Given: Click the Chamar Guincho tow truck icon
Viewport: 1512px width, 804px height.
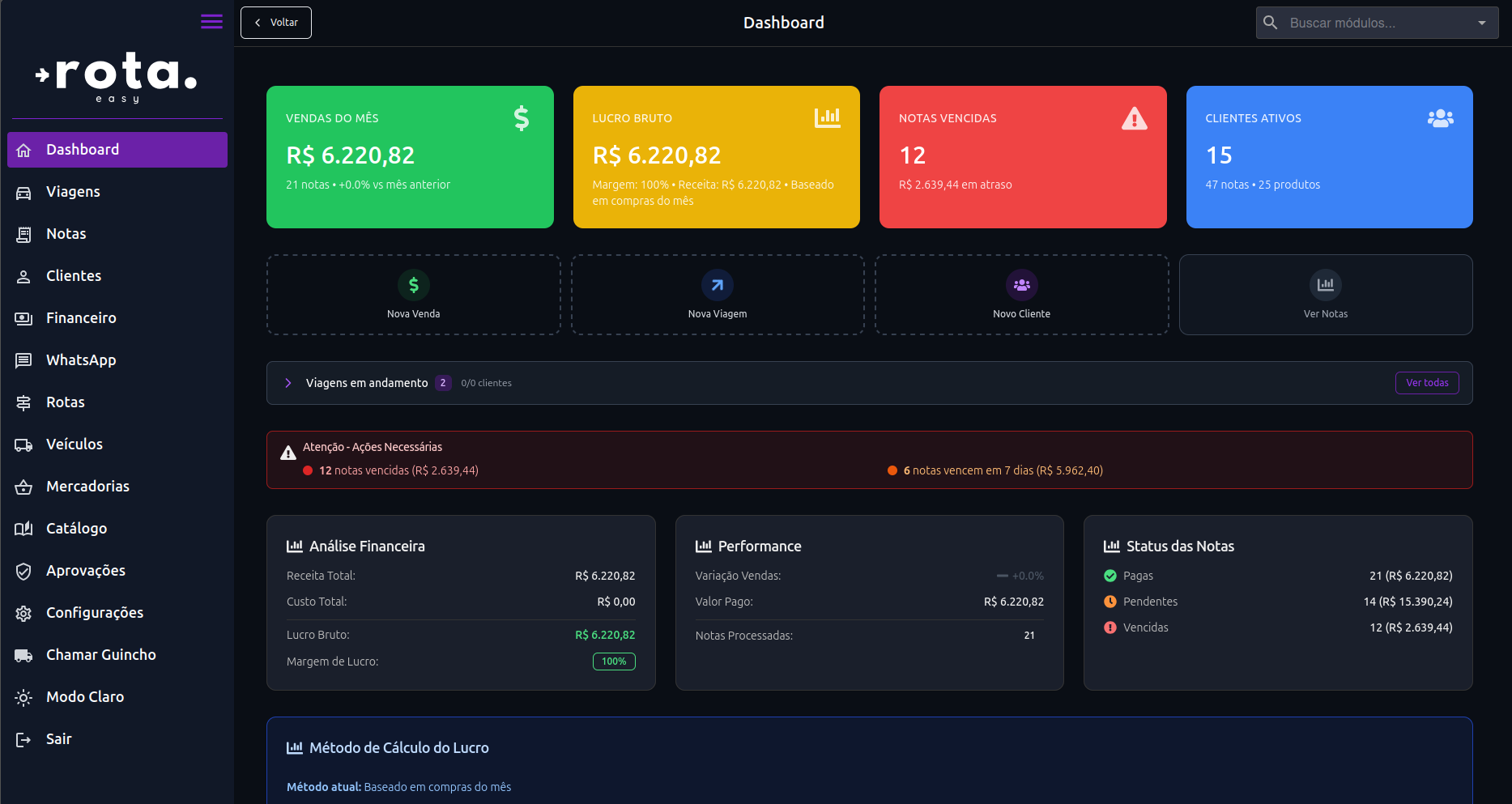Looking at the screenshot, I should click(x=24, y=654).
